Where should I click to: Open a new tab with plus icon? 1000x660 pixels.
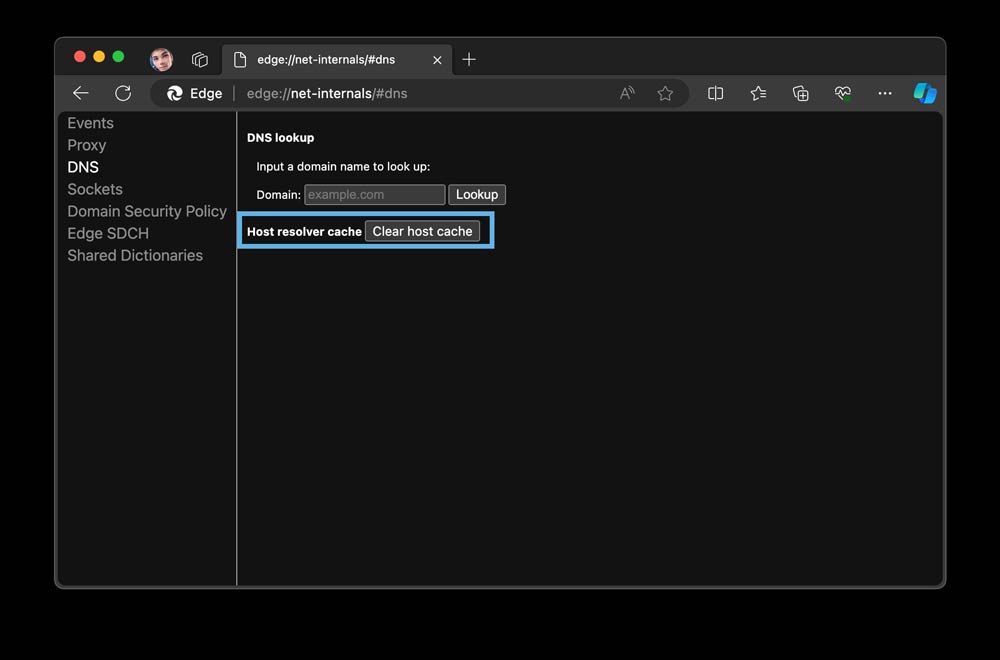tap(469, 59)
